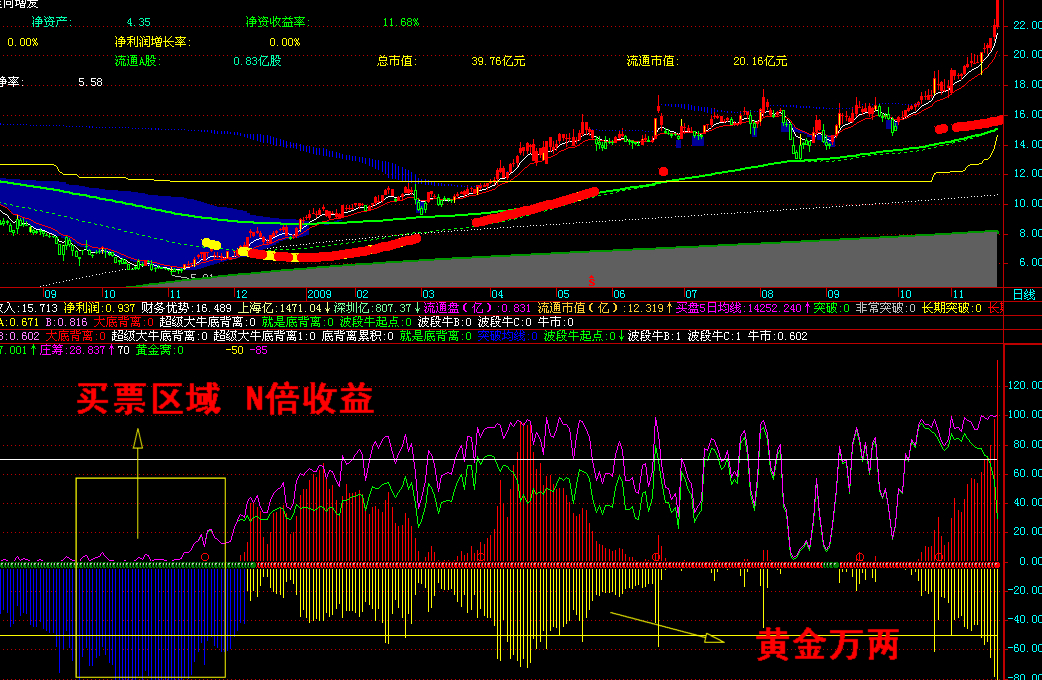The height and width of the screenshot is (680, 1042).
Task: Click the 波段牛C:0 indicator value
Action: click(x=505, y=322)
